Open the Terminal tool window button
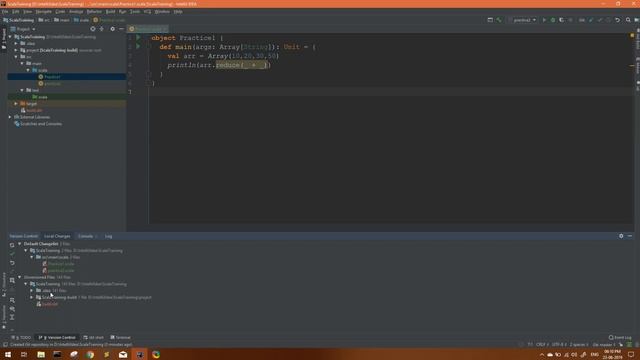The height and width of the screenshot is (360, 640). pos(120,338)
